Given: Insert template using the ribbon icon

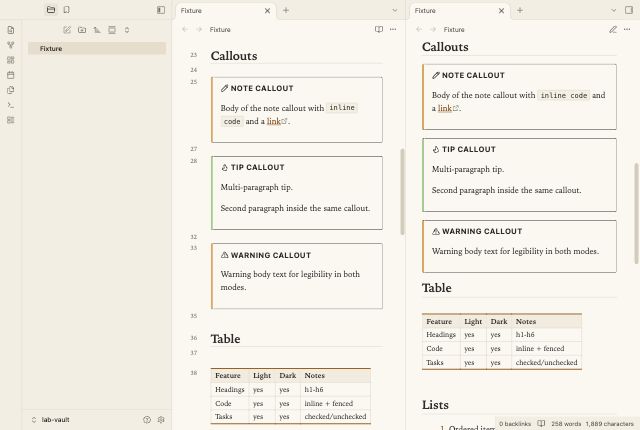Looking at the screenshot, I should point(11,90).
